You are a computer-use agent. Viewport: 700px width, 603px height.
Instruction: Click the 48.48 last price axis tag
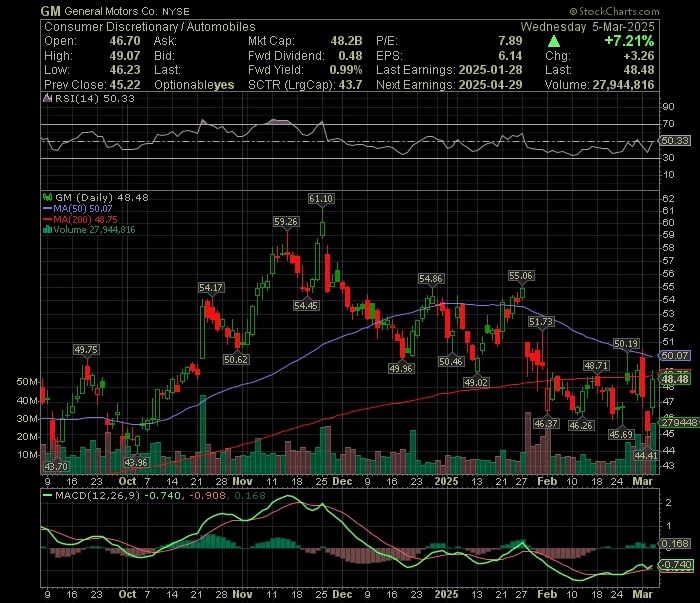(675, 379)
